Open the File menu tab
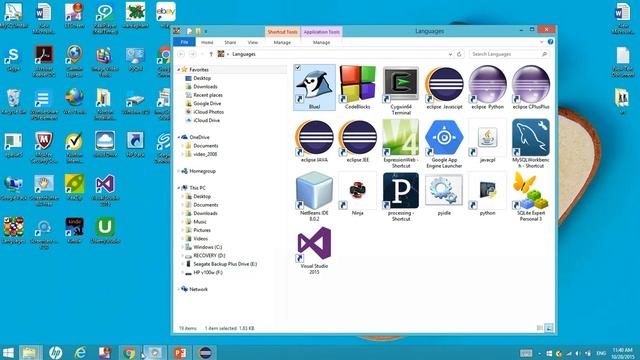The height and width of the screenshot is (360, 640). [x=184, y=42]
